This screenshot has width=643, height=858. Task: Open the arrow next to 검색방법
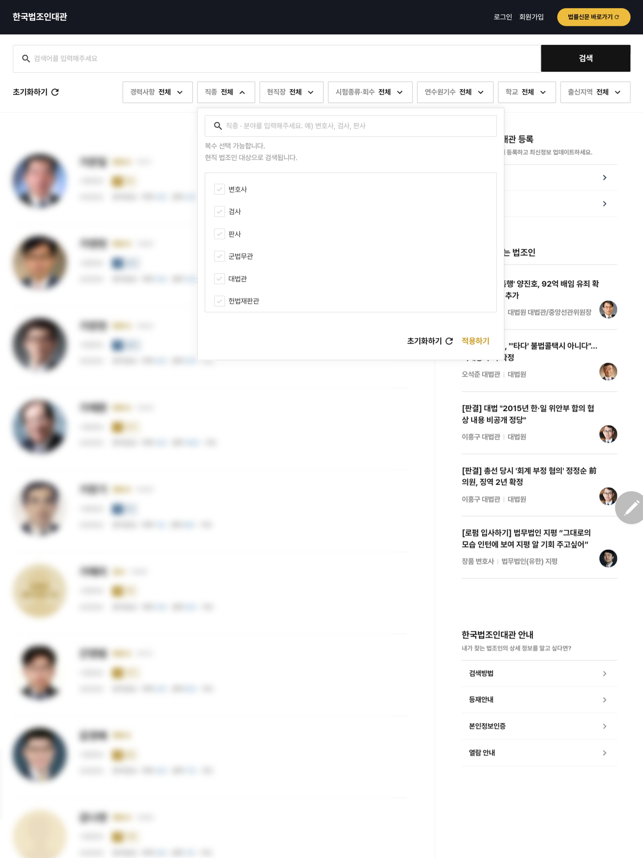click(x=604, y=674)
